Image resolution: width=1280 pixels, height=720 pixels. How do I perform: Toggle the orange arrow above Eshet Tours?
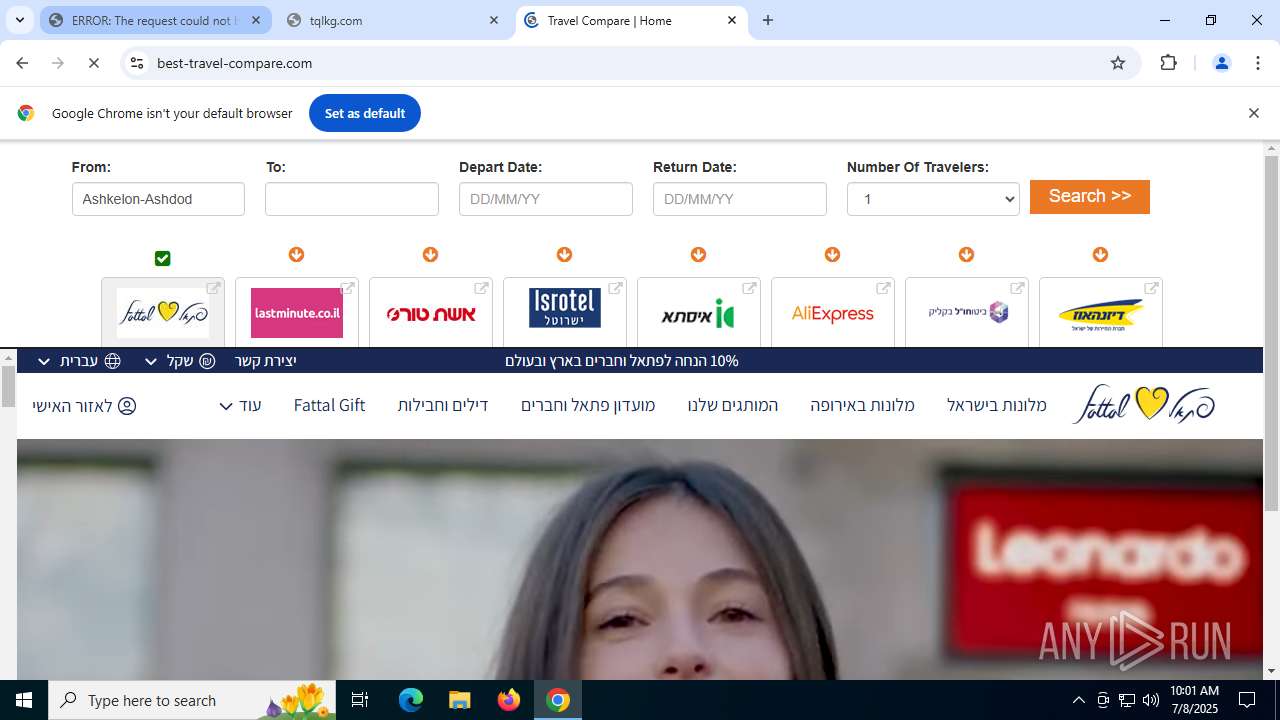[x=430, y=255]
